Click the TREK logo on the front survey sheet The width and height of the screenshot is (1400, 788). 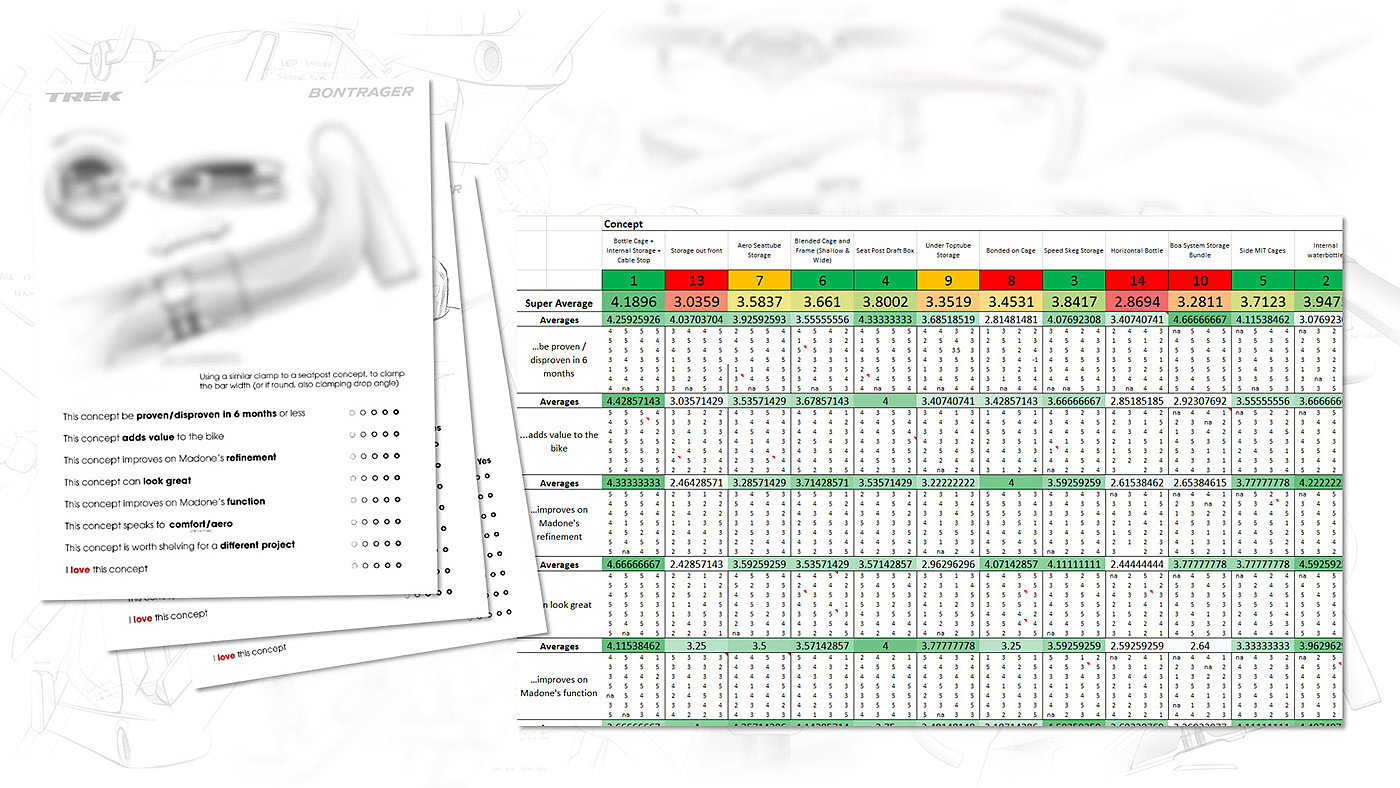click(x=83, y=97)
